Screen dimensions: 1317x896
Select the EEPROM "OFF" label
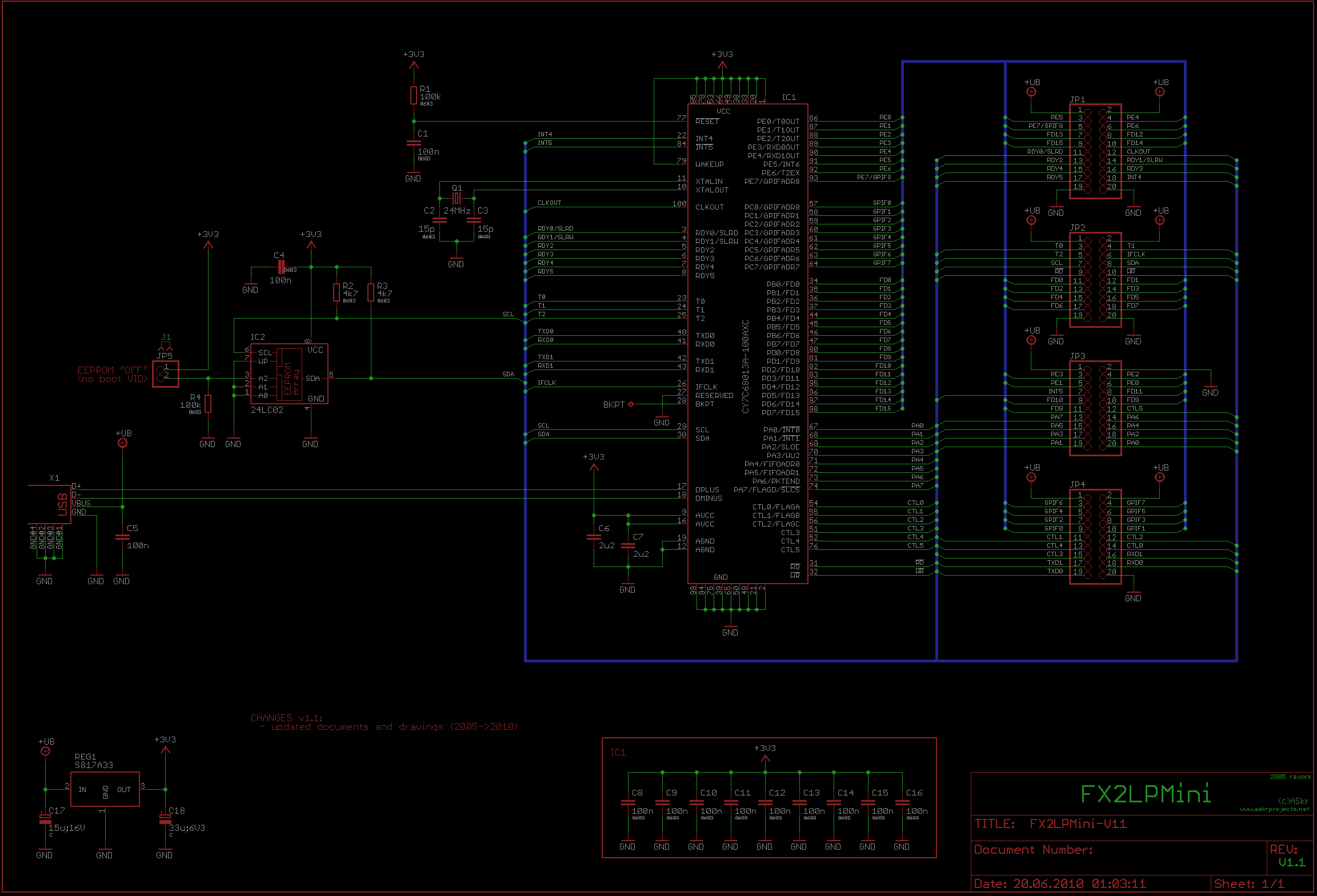113,369
